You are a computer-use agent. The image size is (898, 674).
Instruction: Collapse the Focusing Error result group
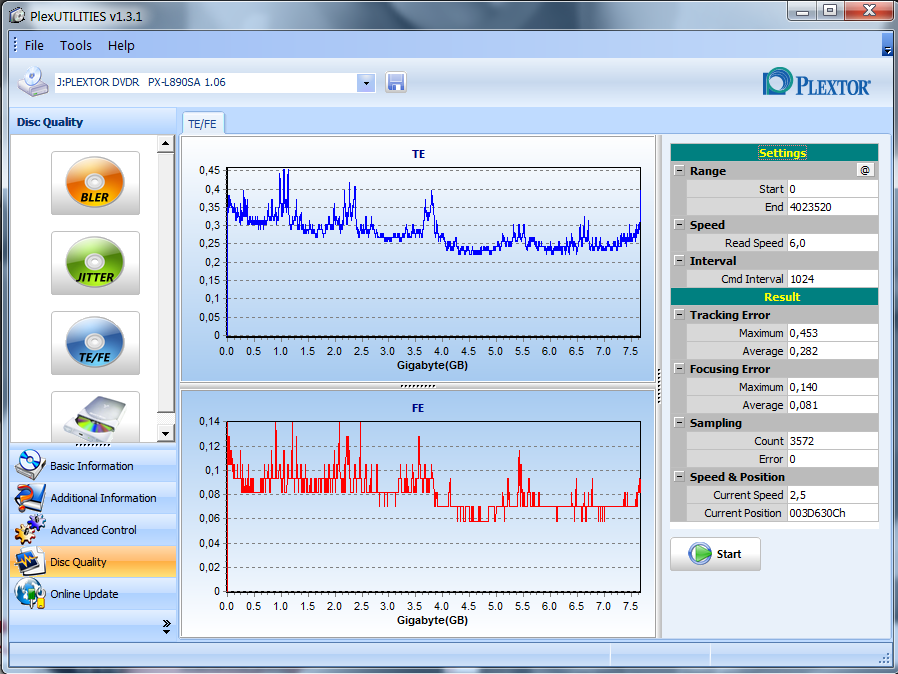[x=679, y=369]
